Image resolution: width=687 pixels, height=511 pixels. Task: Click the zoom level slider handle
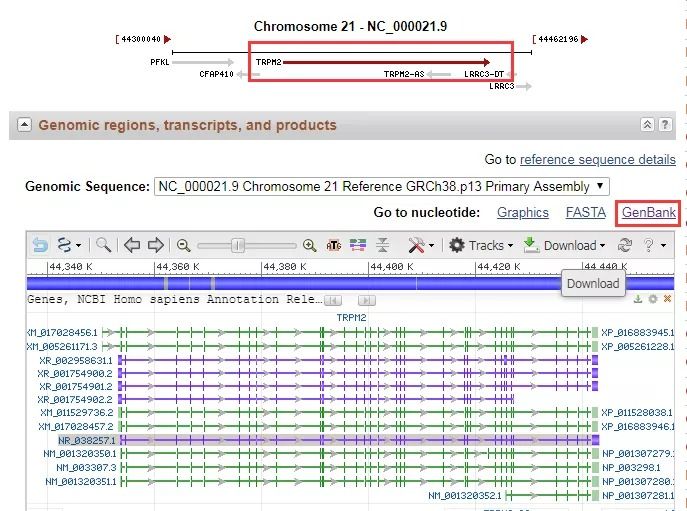tap(238, 245)
